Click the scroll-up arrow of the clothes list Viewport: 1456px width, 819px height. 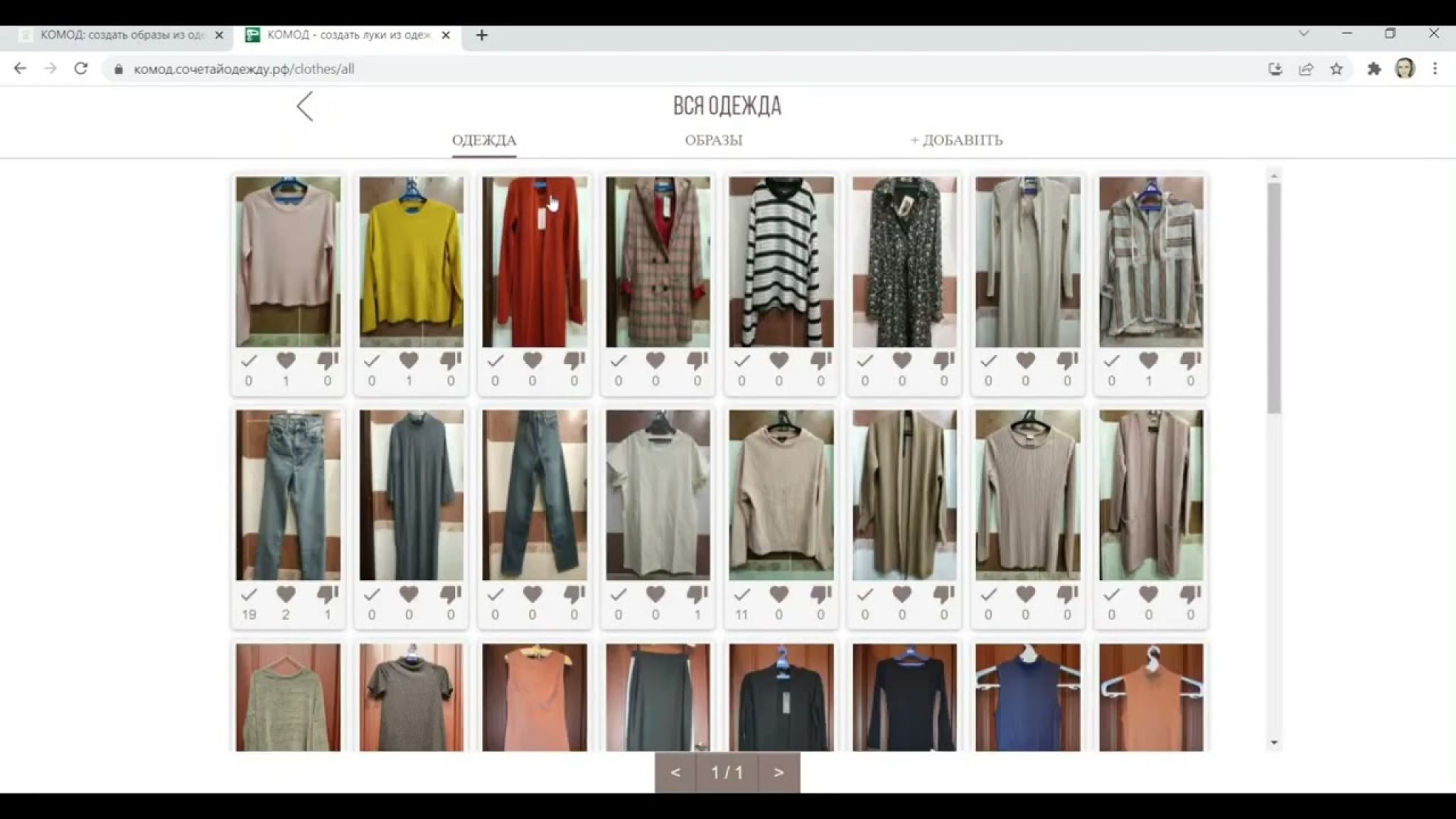1274,176
